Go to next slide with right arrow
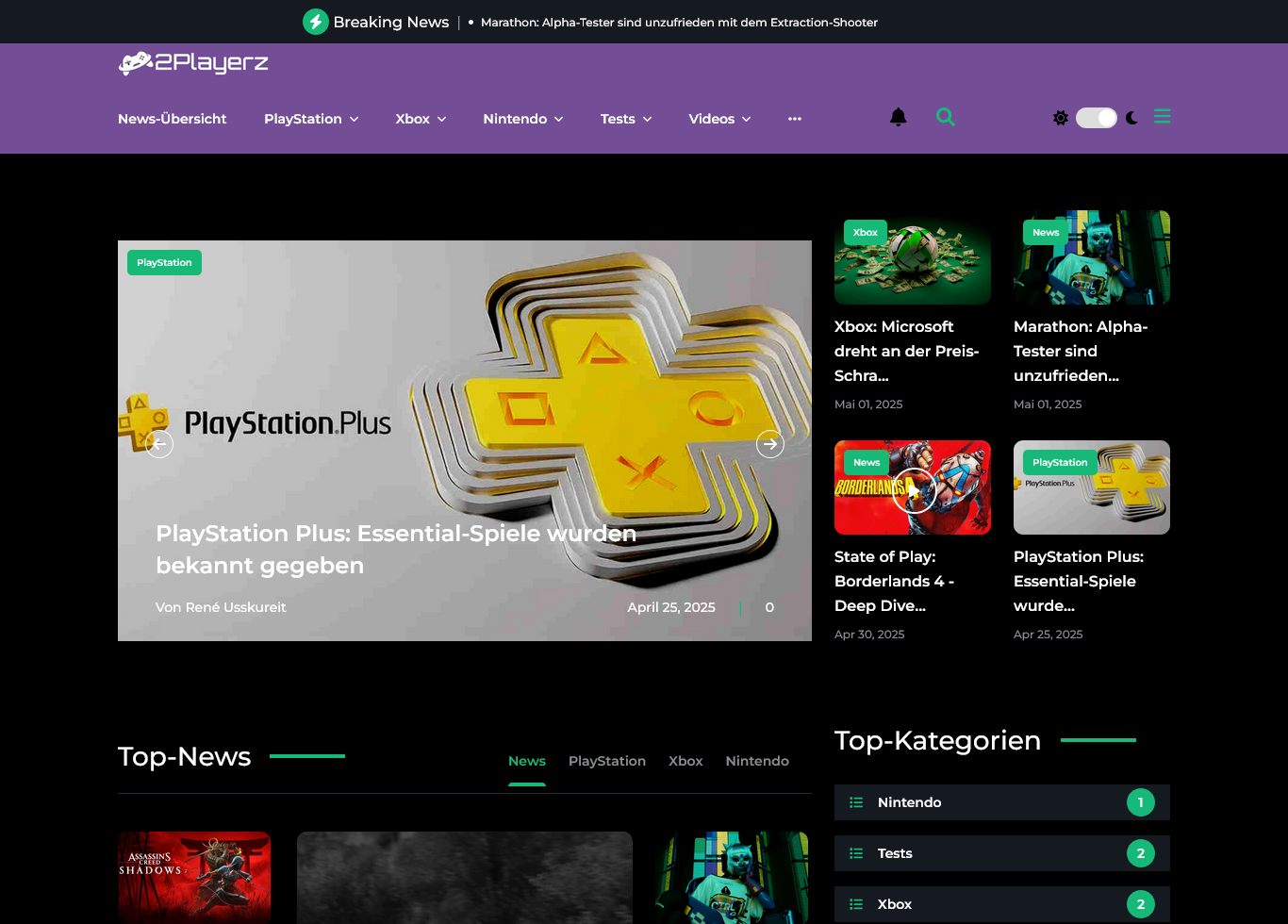Image resolution: width=1288 pixels, height=924 pixels. [770, 443]
